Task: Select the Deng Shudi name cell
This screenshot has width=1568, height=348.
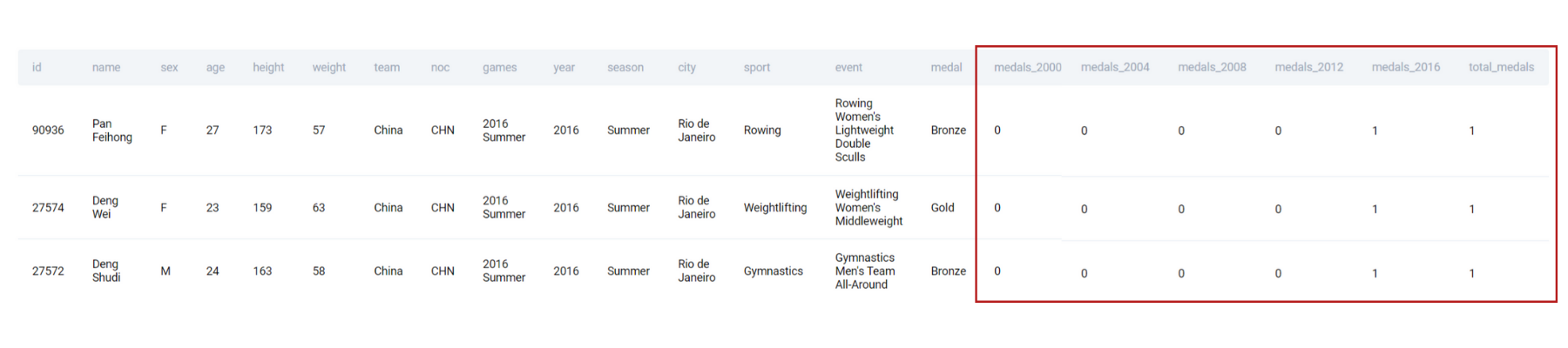Action: 106,271
